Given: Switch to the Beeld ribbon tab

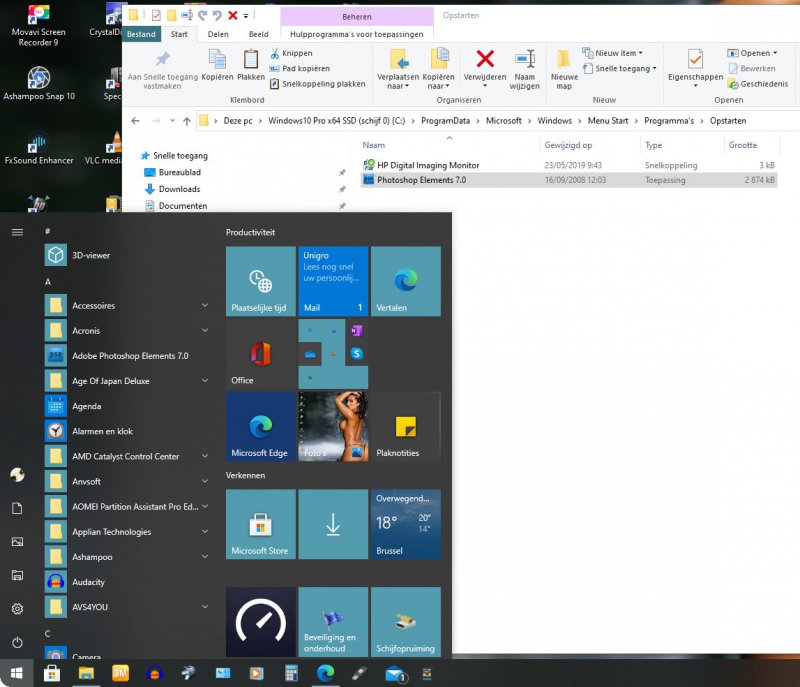Looking at the screenshot, I should point(258,34).
